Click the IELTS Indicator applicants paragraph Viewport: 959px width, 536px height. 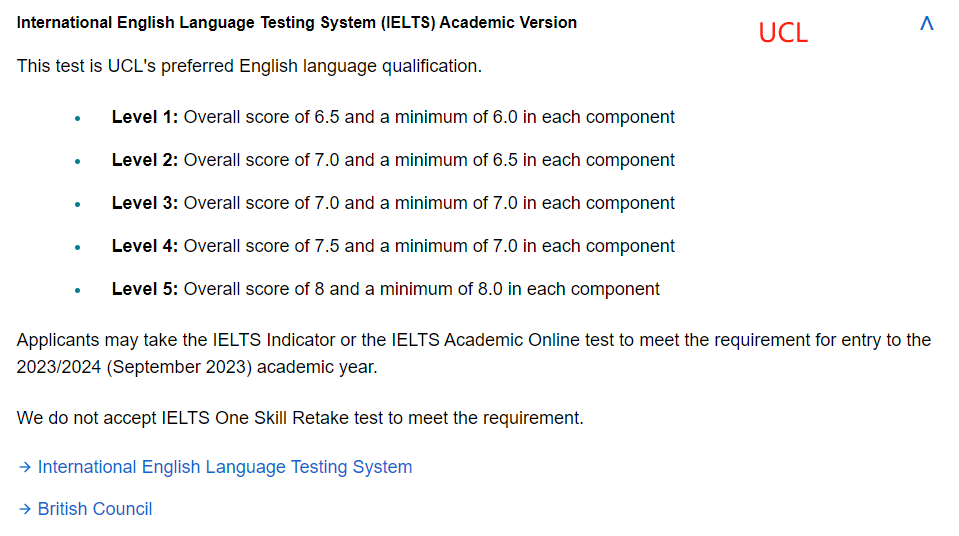[473, 353]
